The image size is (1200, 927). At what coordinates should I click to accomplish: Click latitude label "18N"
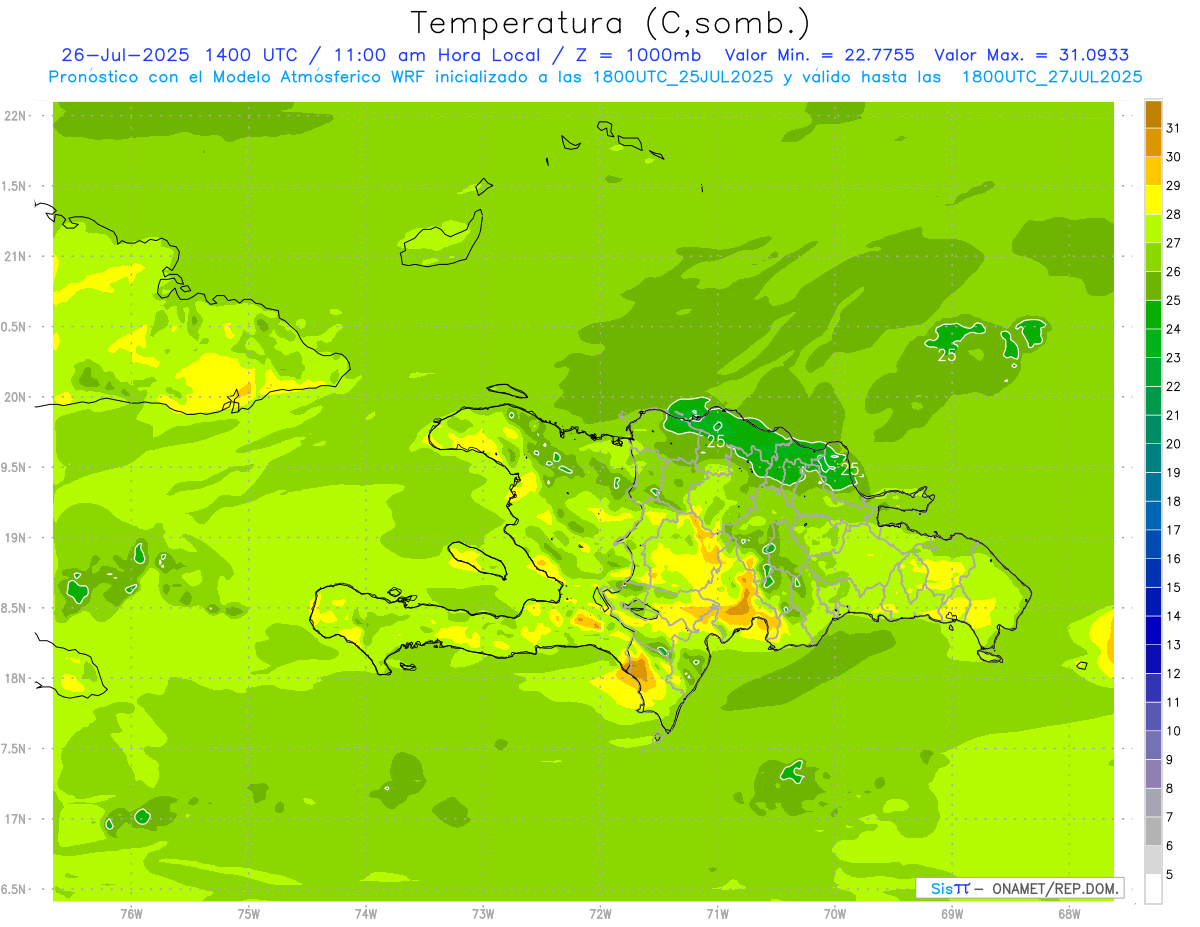pos(16,678)
